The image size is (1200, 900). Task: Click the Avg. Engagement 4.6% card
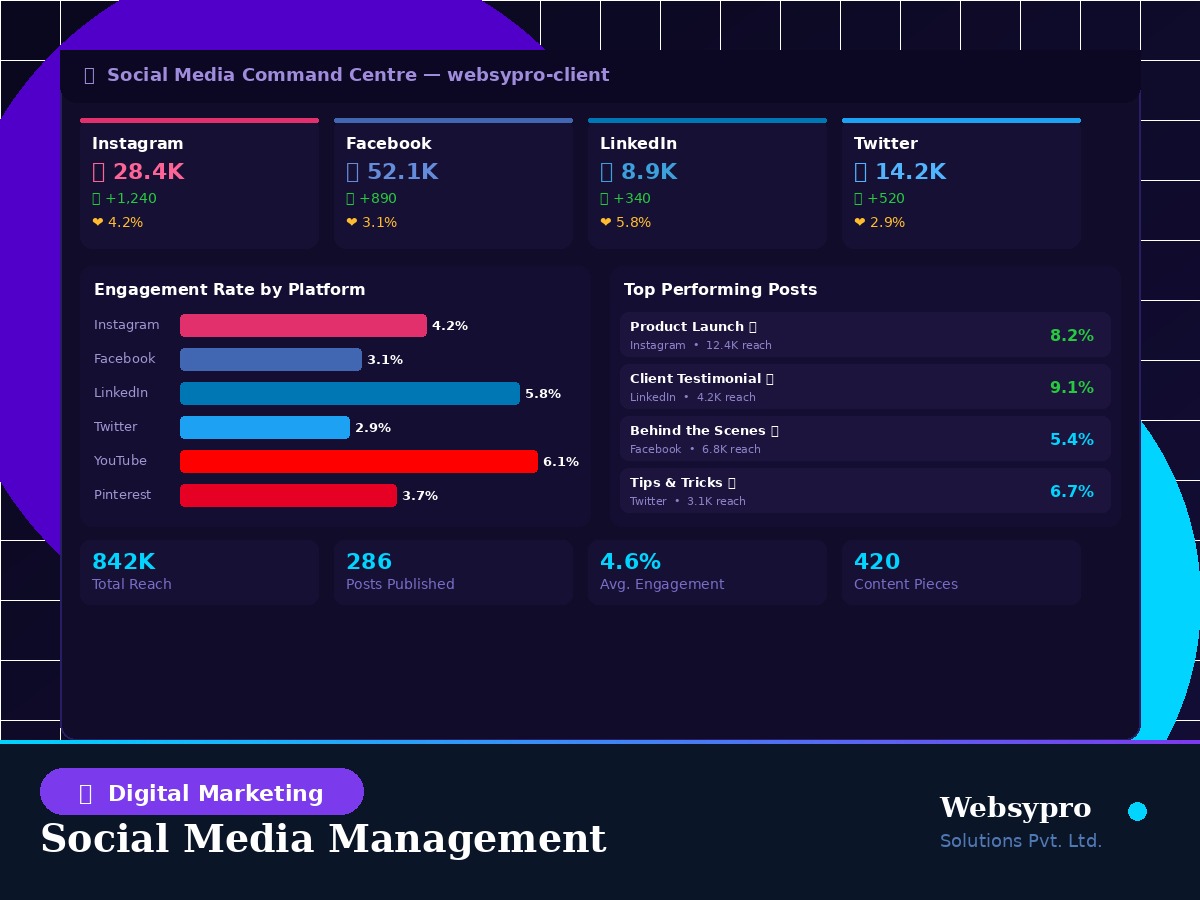707,571
